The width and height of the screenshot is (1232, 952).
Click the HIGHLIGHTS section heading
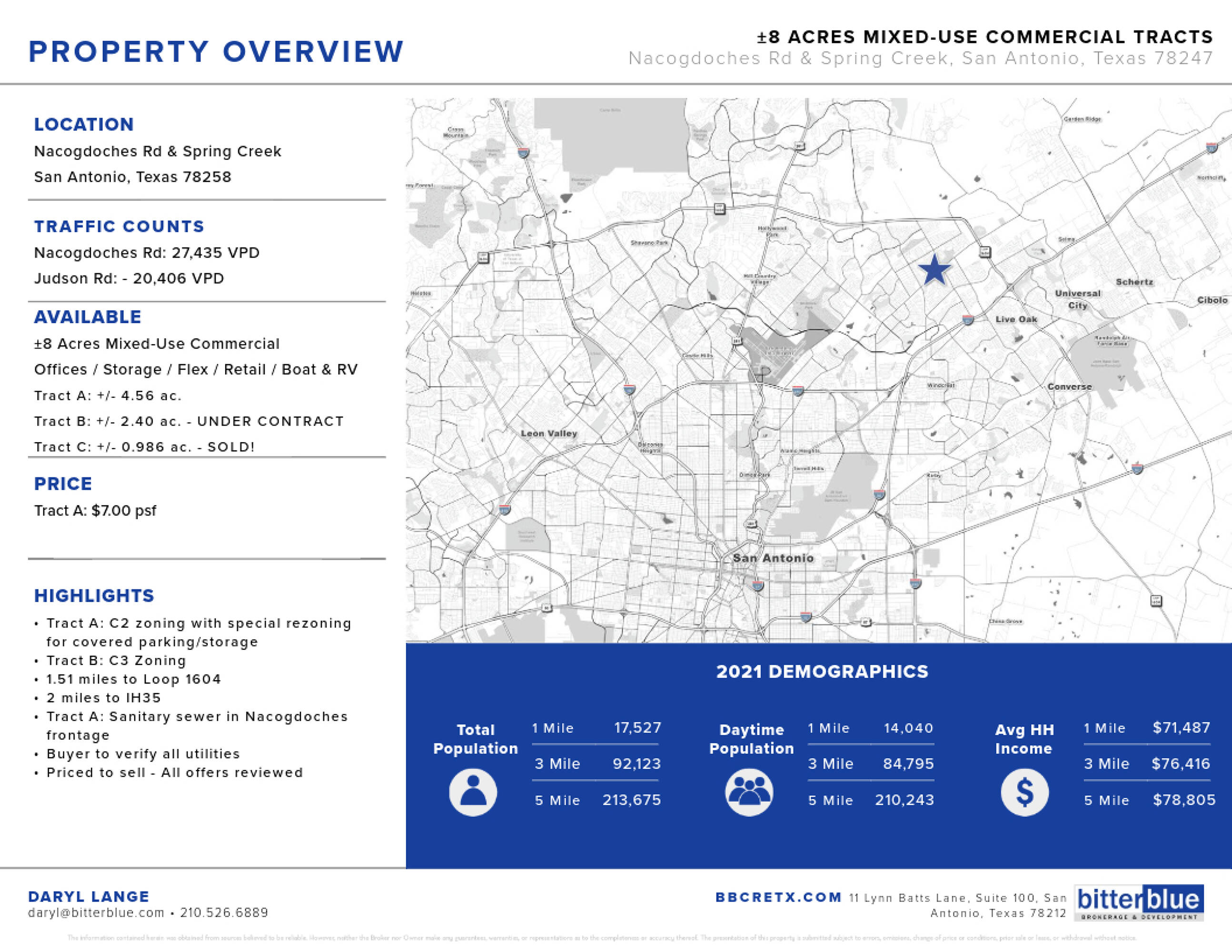coord(94,595)
